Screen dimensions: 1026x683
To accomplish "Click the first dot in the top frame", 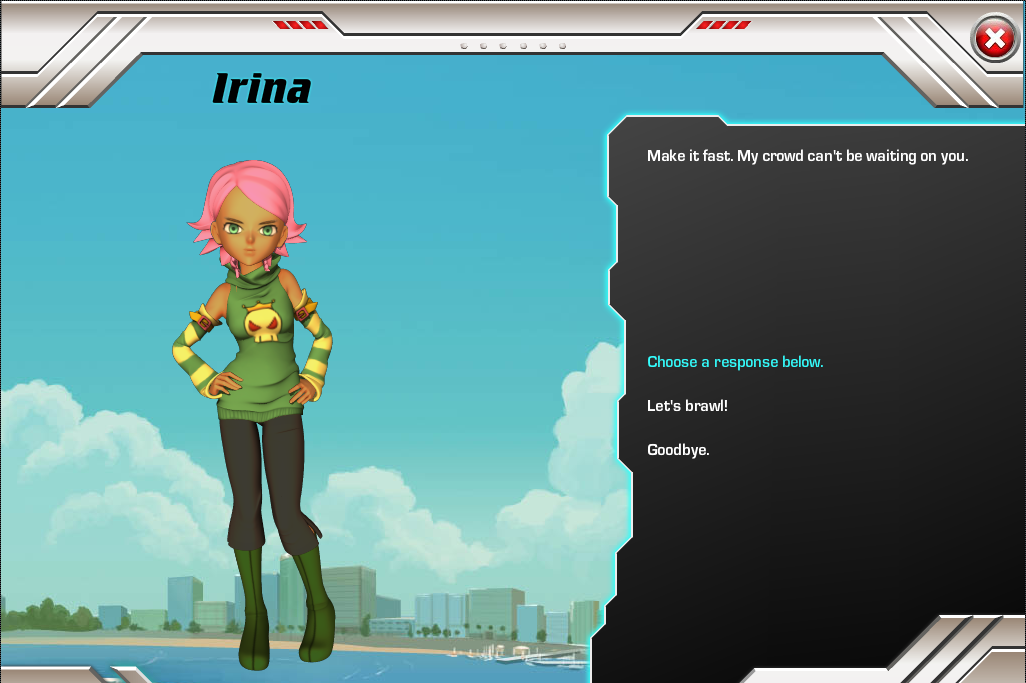I will tap(464, 46).
